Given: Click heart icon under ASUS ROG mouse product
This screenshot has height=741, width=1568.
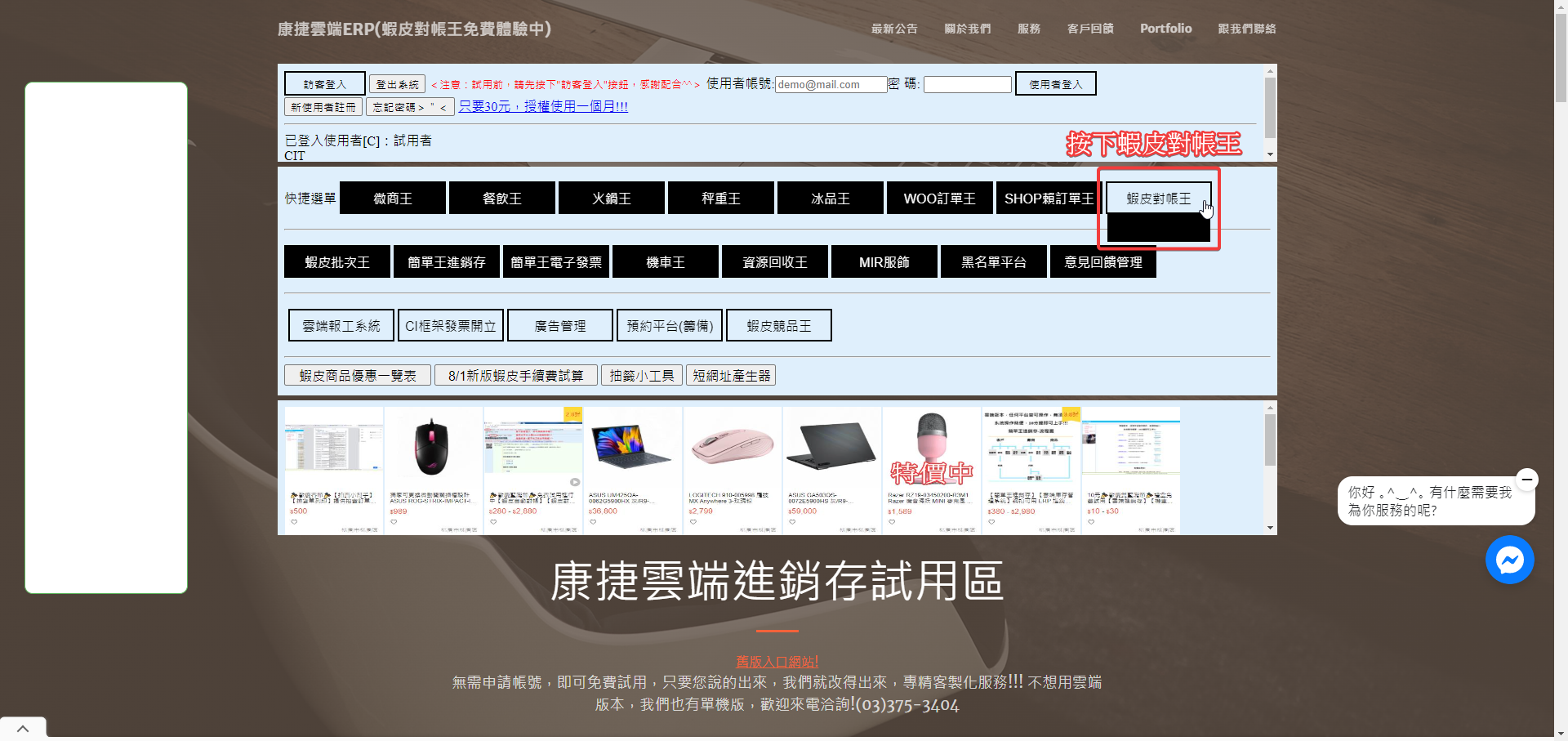Looking at the screenshot, I should pyautogui.click(x=394, y=522).
